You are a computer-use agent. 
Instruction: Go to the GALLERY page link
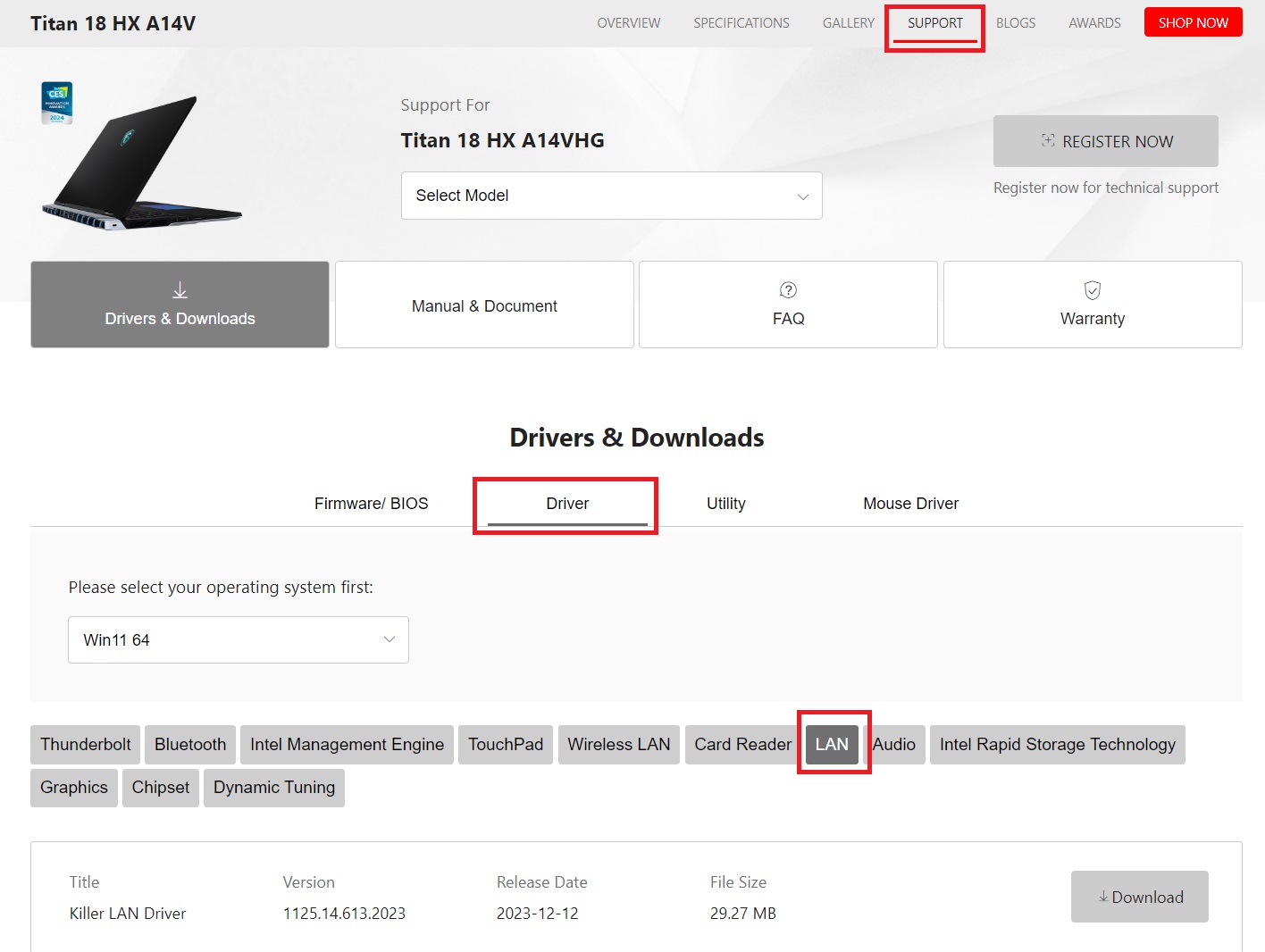pos(848,23)
